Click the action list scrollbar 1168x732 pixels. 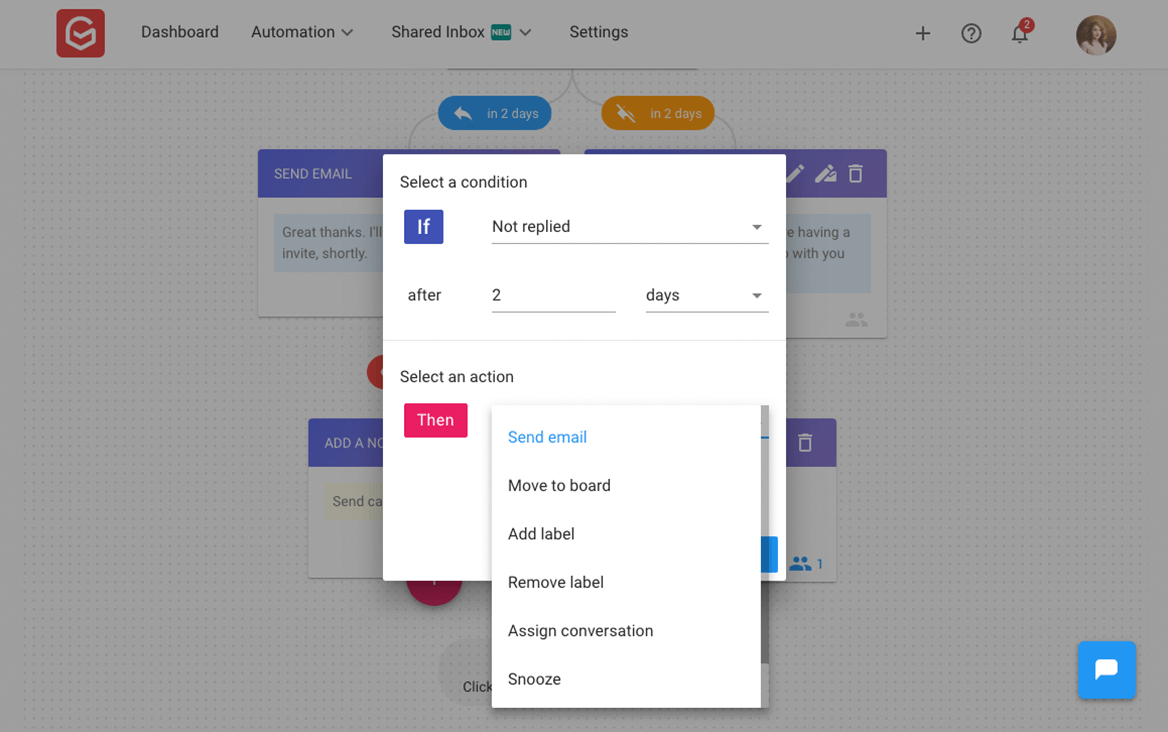[764, 534]
